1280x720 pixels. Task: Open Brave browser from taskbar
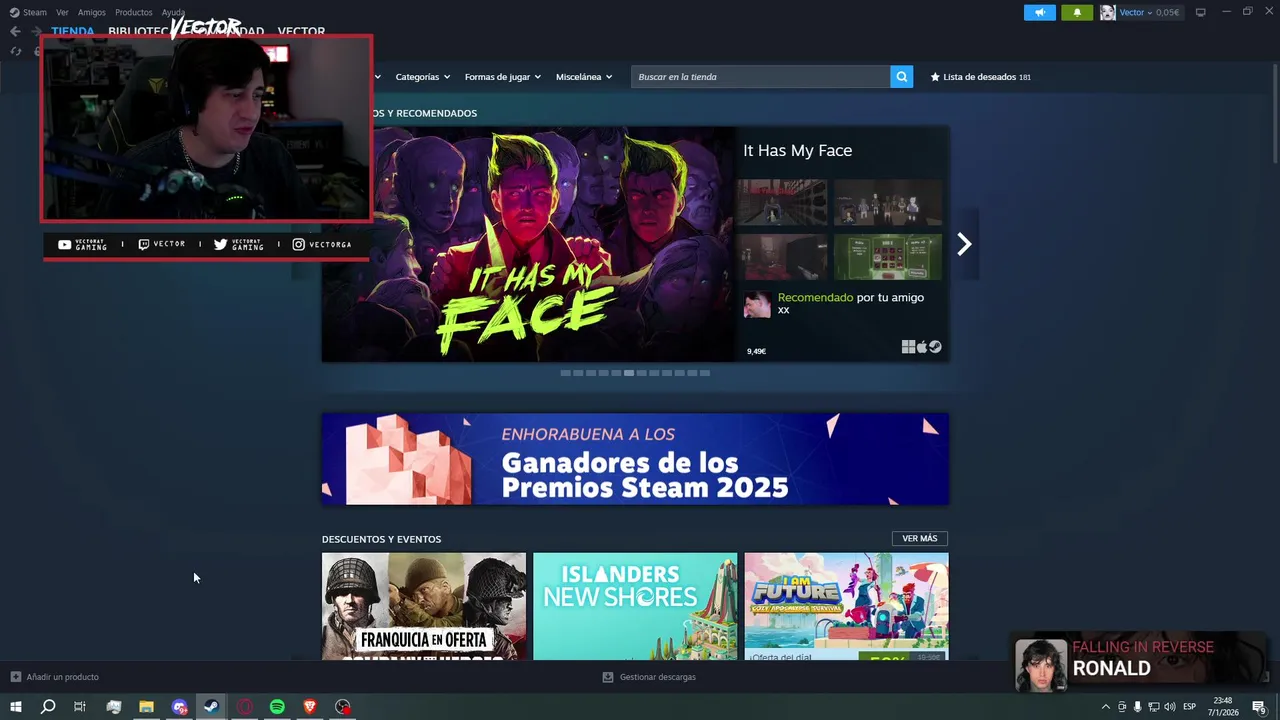click(x=310, y=707)
